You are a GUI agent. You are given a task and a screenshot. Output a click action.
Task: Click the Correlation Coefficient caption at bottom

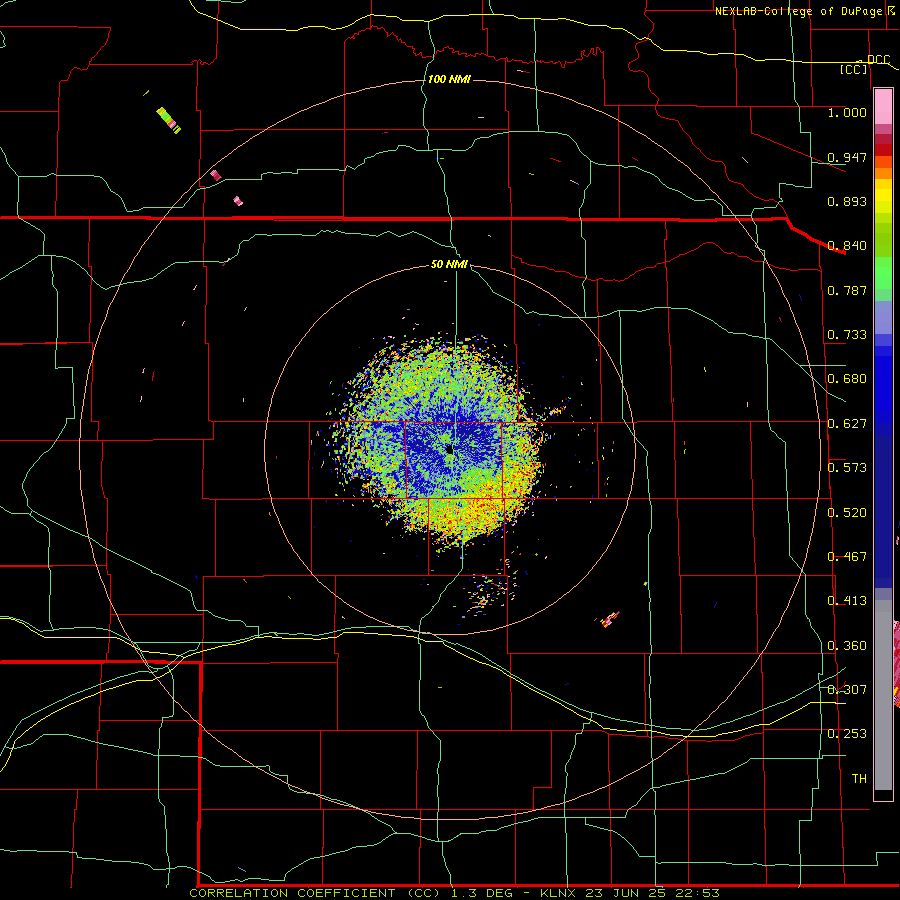(x=455, y=893)
